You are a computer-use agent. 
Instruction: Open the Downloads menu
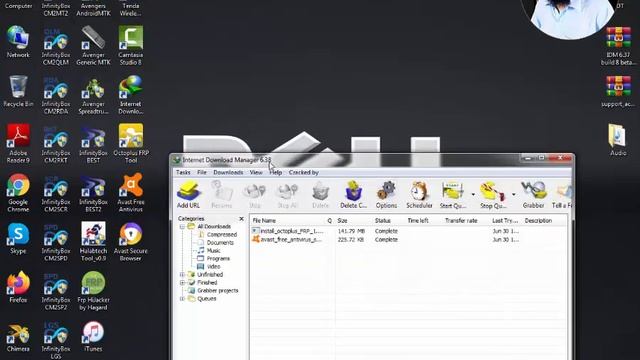(228, 173)
